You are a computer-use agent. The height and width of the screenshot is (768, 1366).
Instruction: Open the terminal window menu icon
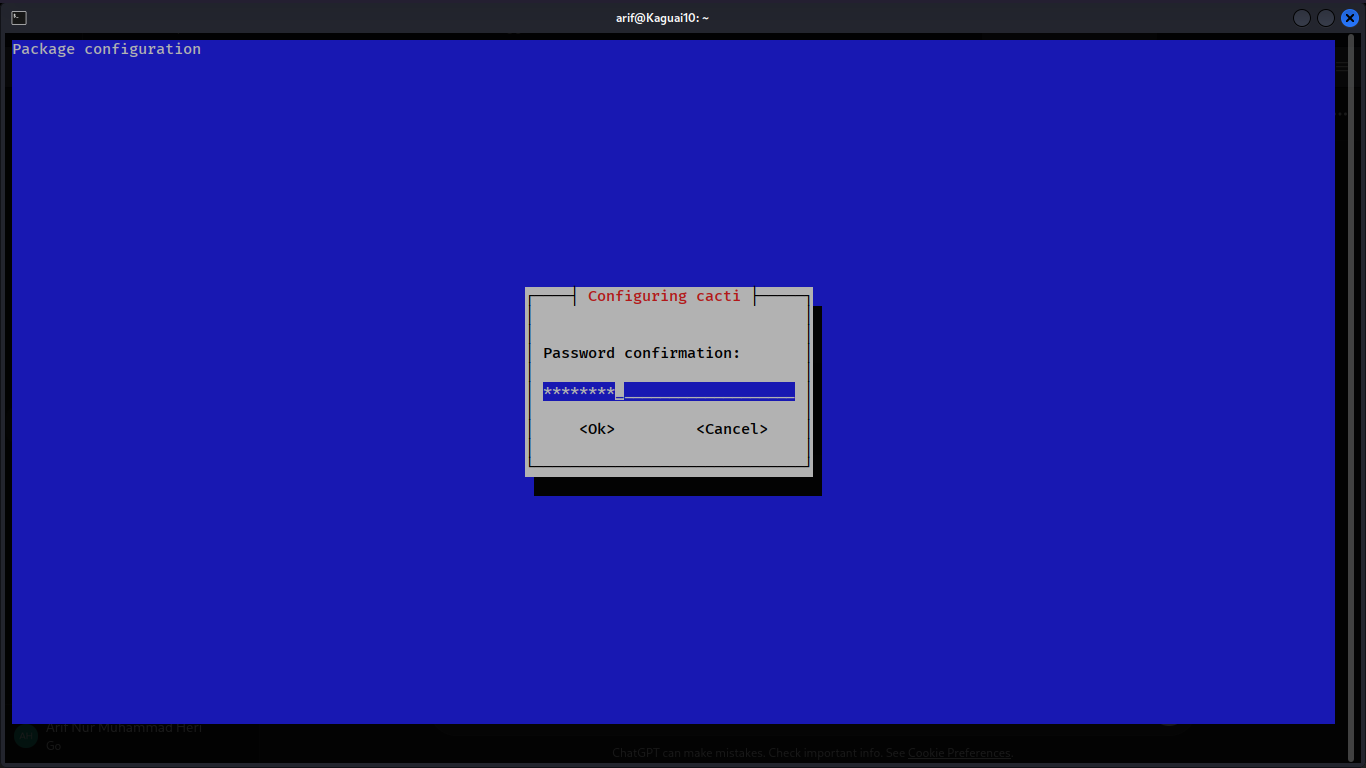point(19,18)
